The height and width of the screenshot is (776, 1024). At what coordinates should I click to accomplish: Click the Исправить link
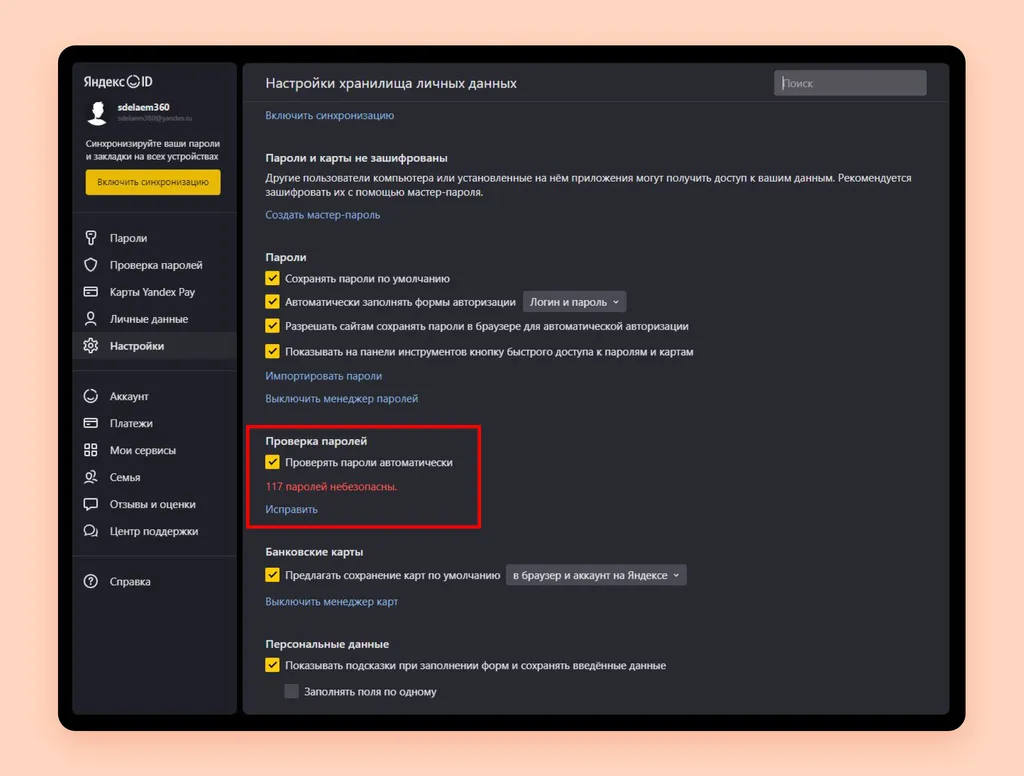click(x=291, y=509)
